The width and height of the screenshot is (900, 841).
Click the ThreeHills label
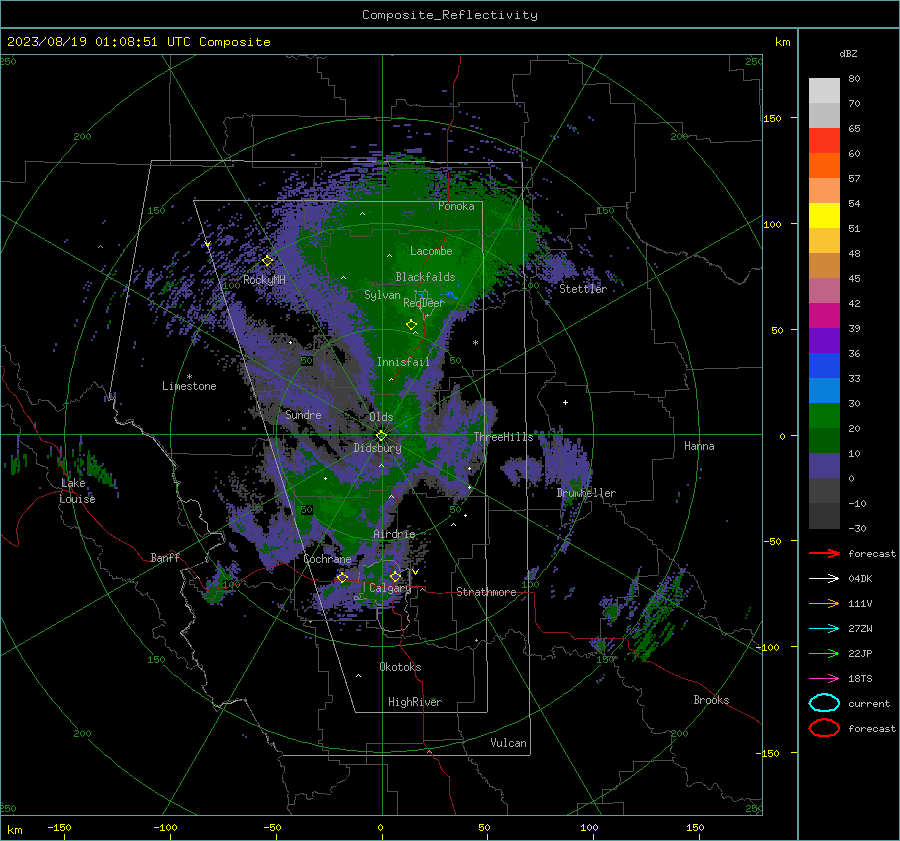coord(503,437)
